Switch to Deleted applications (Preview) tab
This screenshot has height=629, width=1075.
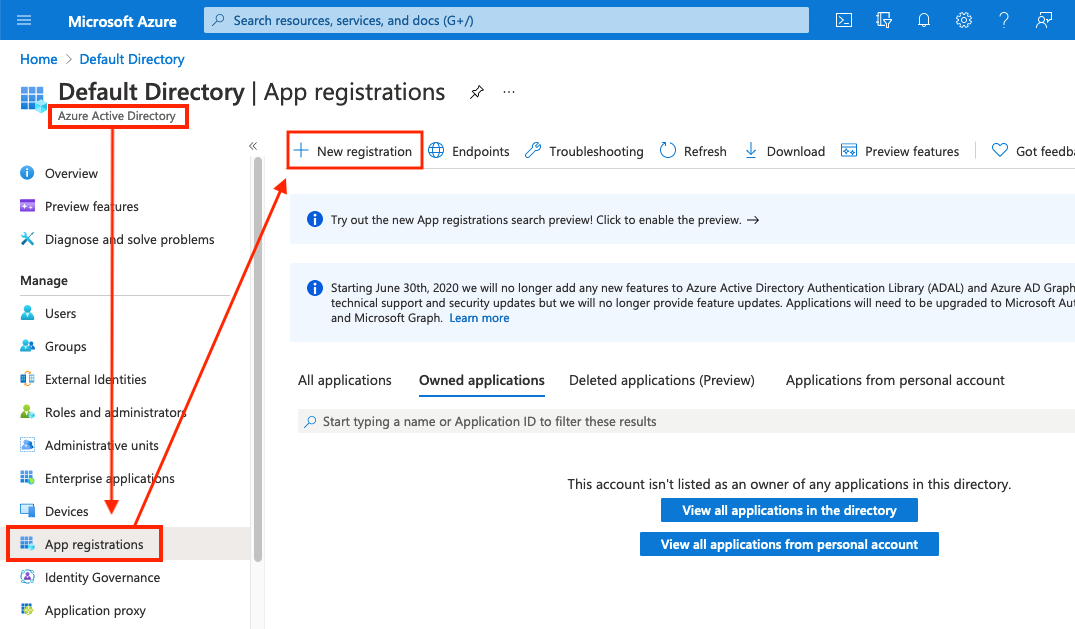point(661,380)
